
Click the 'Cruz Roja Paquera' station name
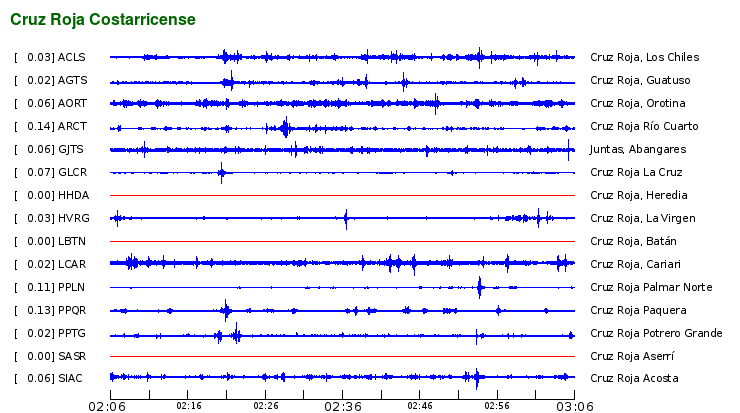638,311
